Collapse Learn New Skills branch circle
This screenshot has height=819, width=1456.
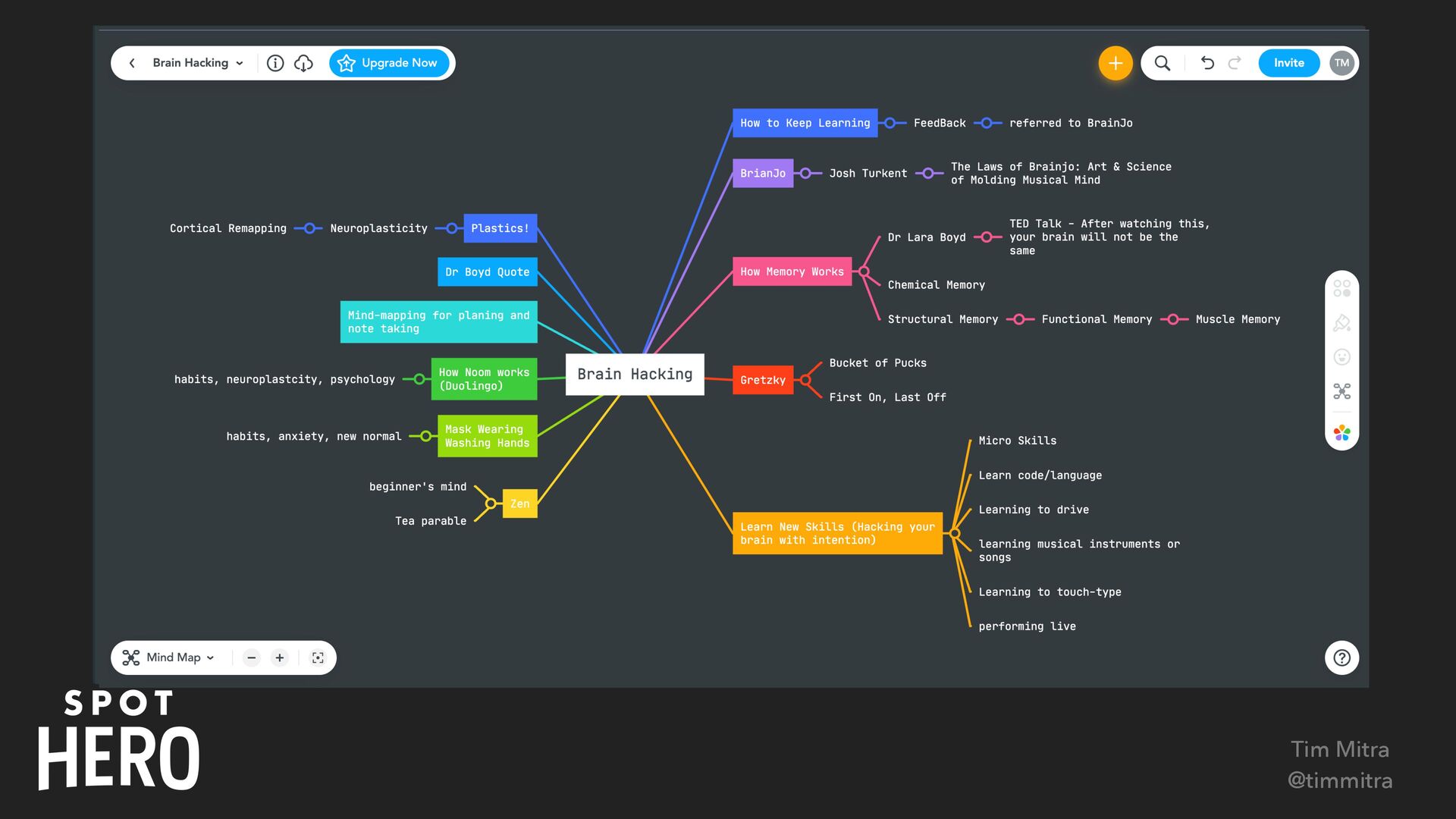955,533
